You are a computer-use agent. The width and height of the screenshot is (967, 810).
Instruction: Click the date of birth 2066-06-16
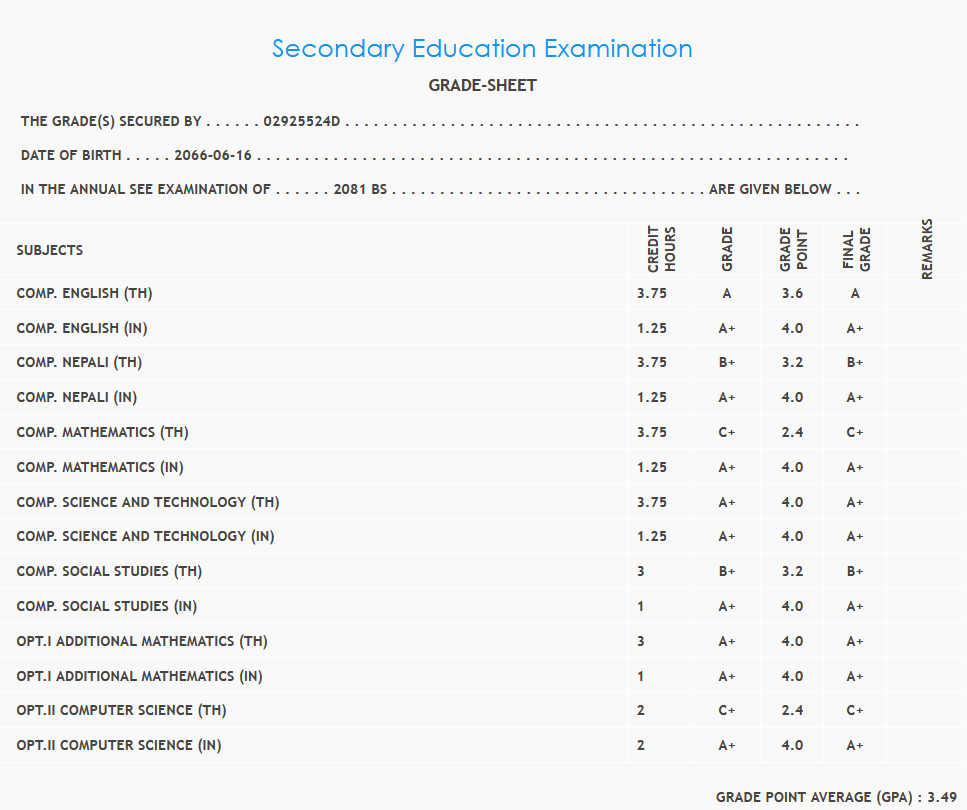[213, 156]
